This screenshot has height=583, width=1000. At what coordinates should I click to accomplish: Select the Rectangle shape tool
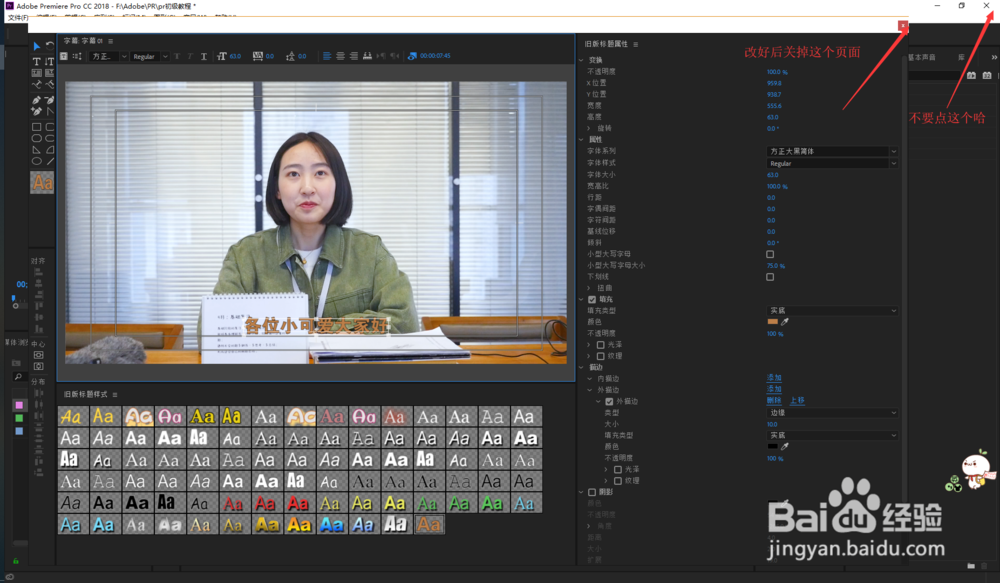pos(36,127)
